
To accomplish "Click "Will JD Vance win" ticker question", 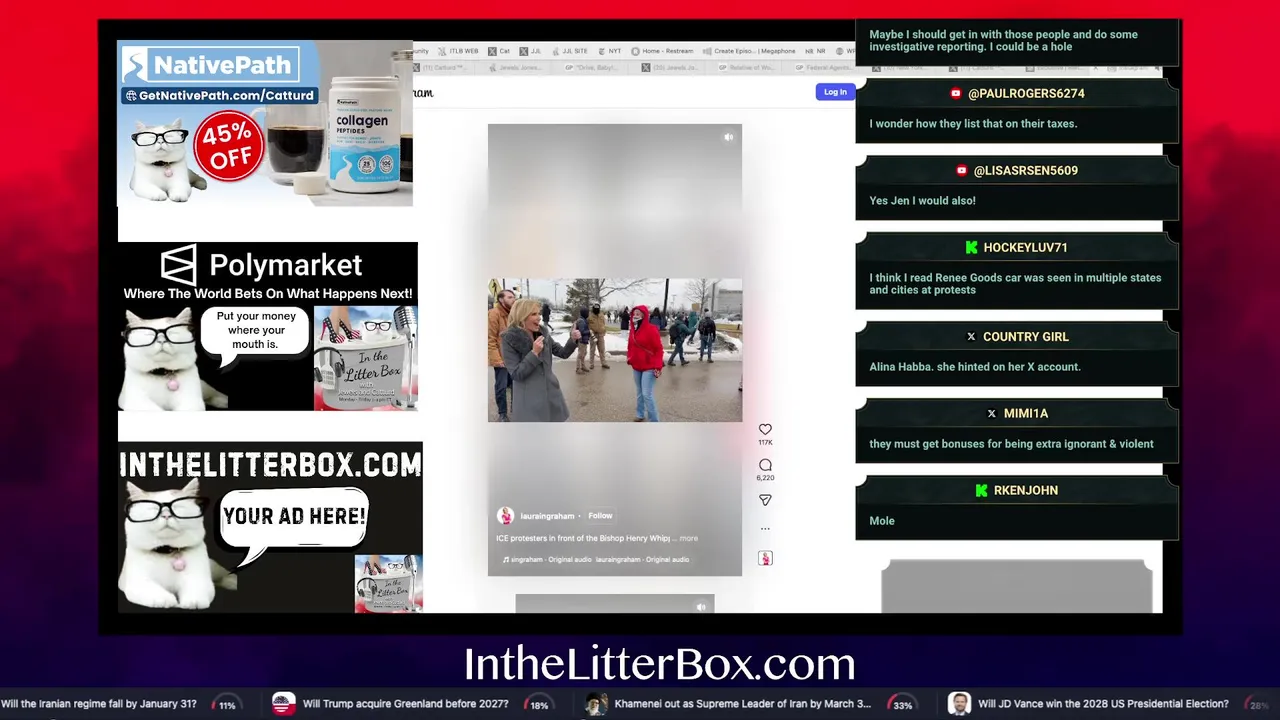I will pyautogui.click(x=1103, y=704).
